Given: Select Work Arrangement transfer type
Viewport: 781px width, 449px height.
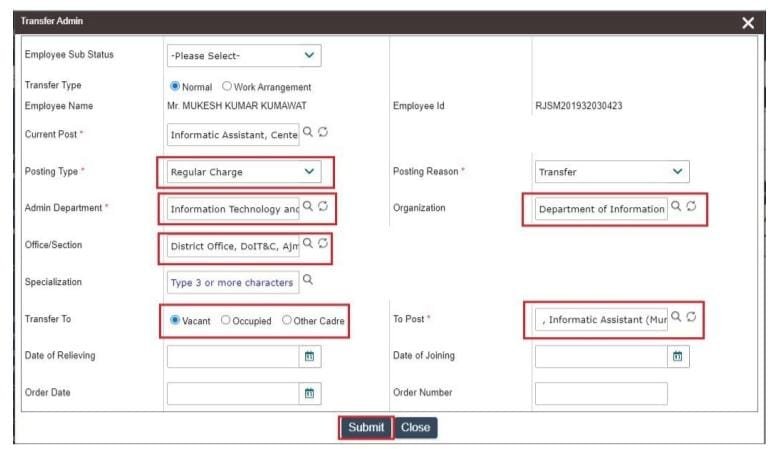Looking at the screenshot, I should (227, 86).
